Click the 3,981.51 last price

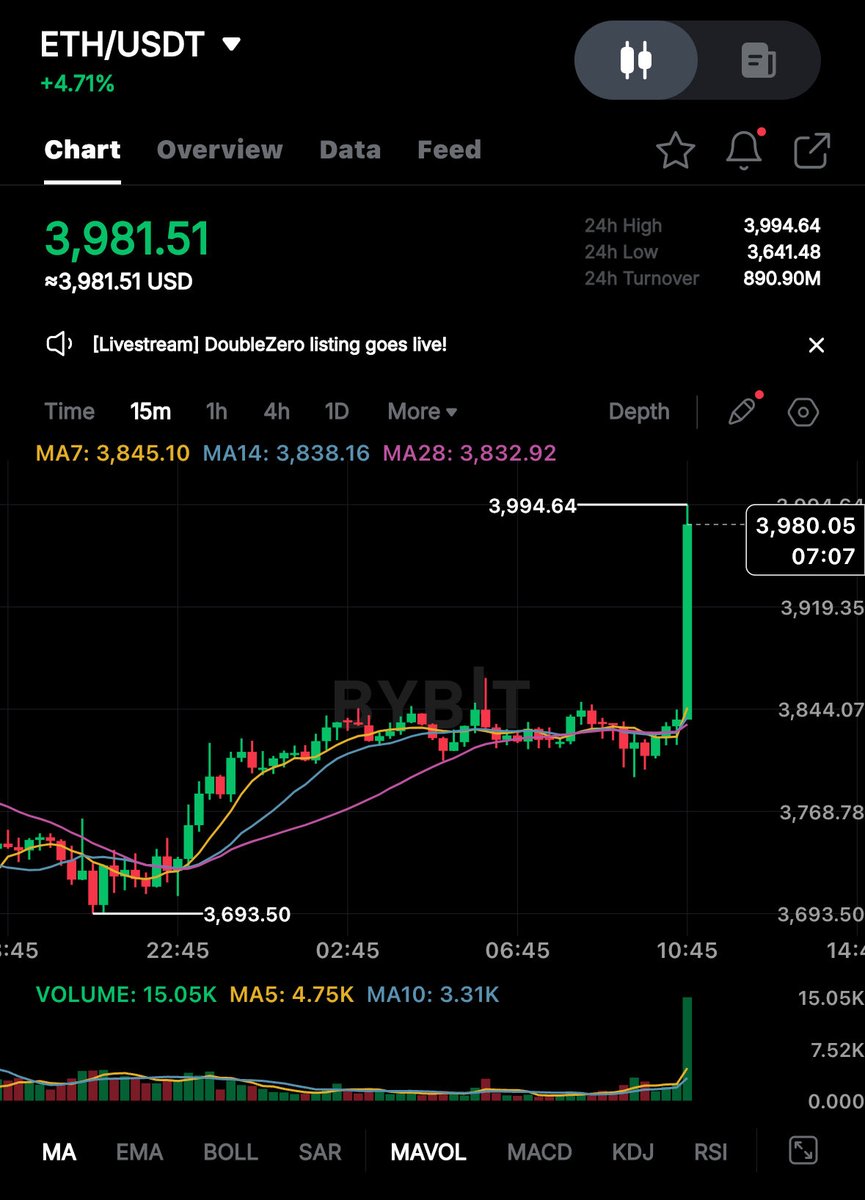tap(127, 239)
